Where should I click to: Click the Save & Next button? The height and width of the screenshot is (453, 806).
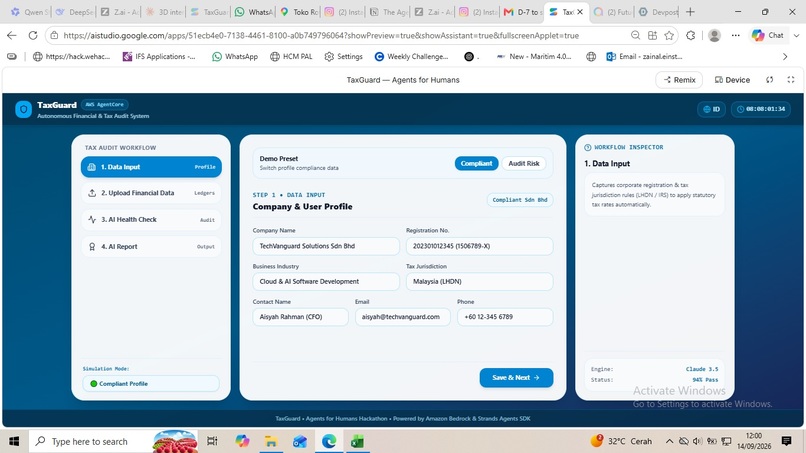(x=516, y=378)
